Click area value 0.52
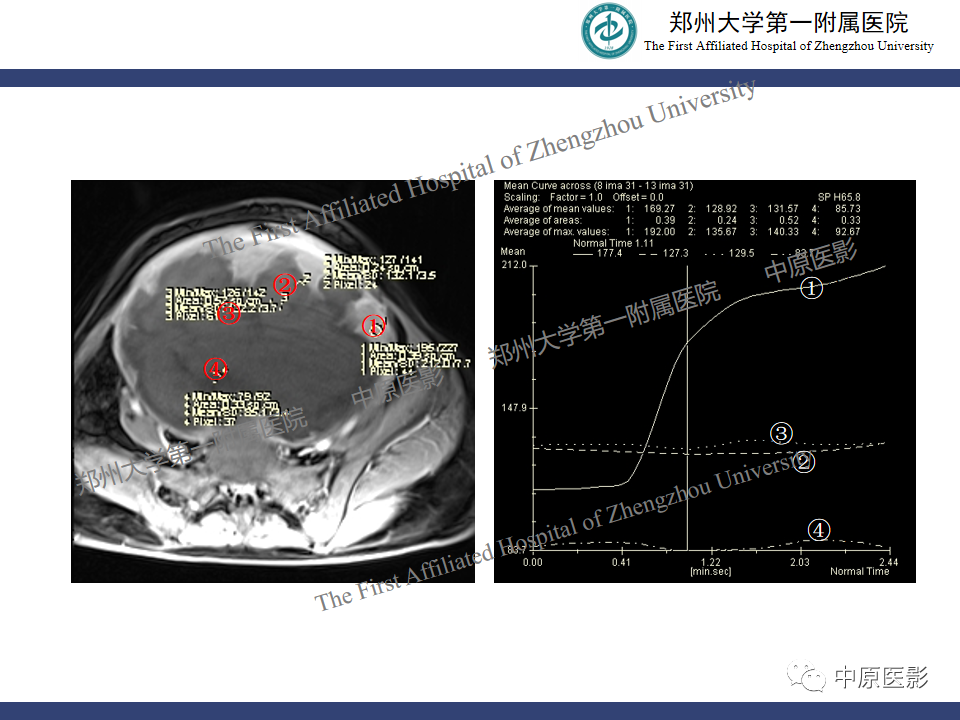The width and height of the screenshot is (960, 720). [789, 220]
